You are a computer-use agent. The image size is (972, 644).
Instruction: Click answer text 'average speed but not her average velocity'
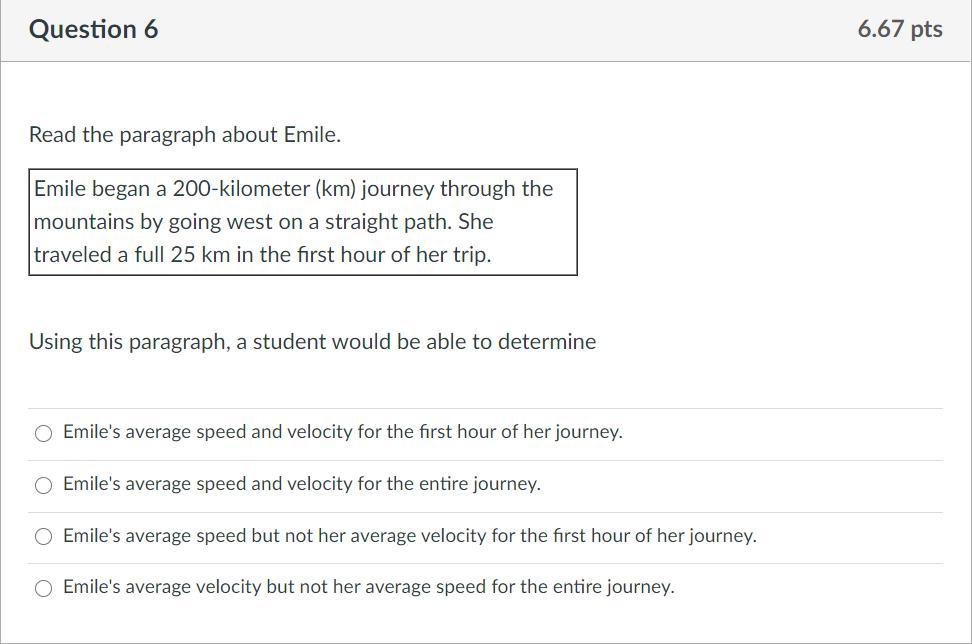coord(409,536)
